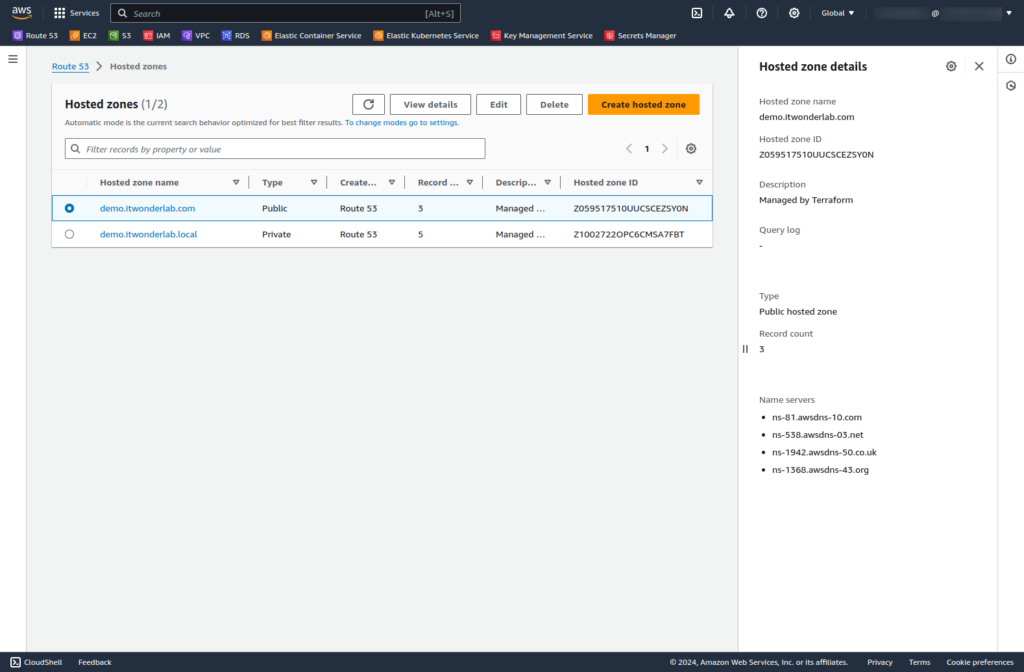This screenshot has height=672, width=1024.
Task: Open Secrets Manager shortcut
Action: point(641,36)
